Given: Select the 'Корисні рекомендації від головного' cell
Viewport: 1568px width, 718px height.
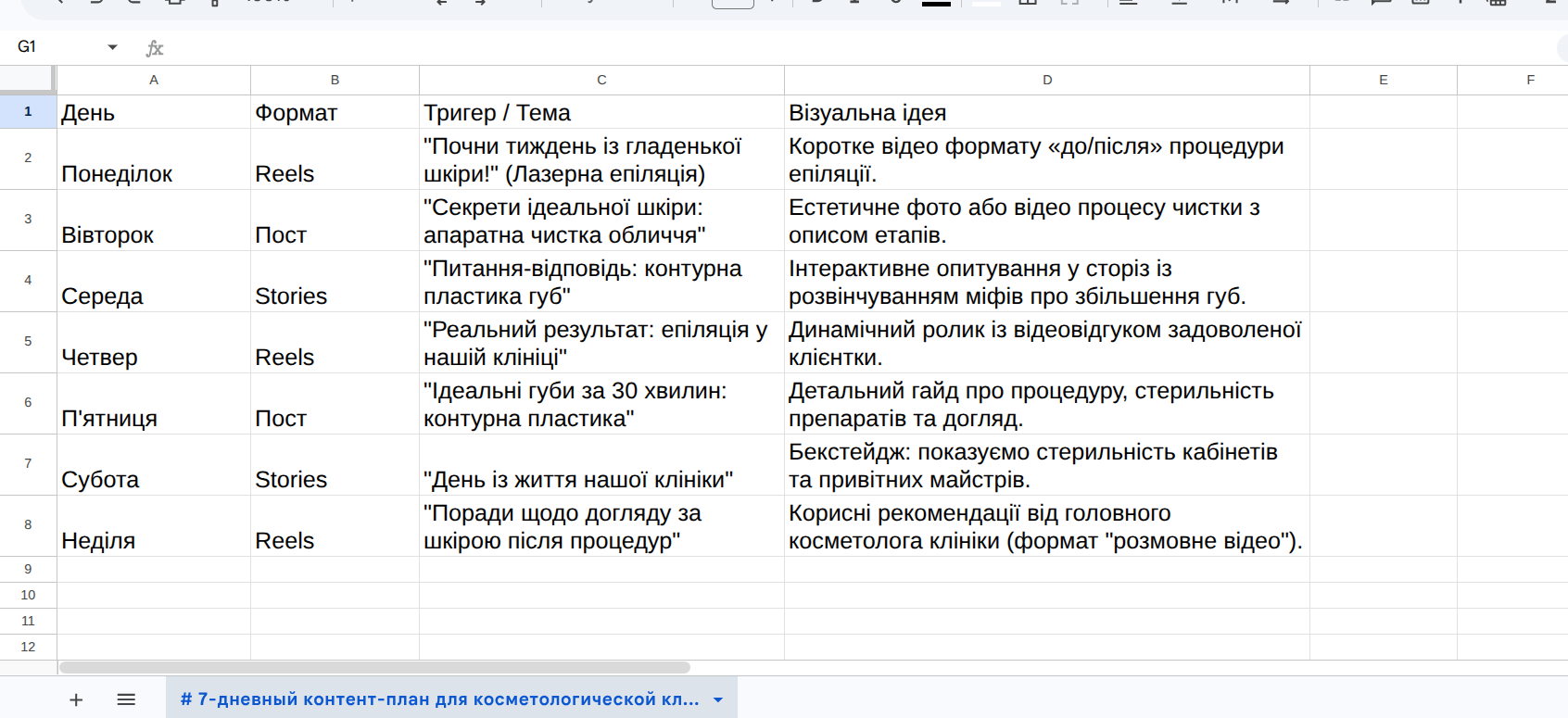Looking at the screenshot, I should [x=1047, y=526].
